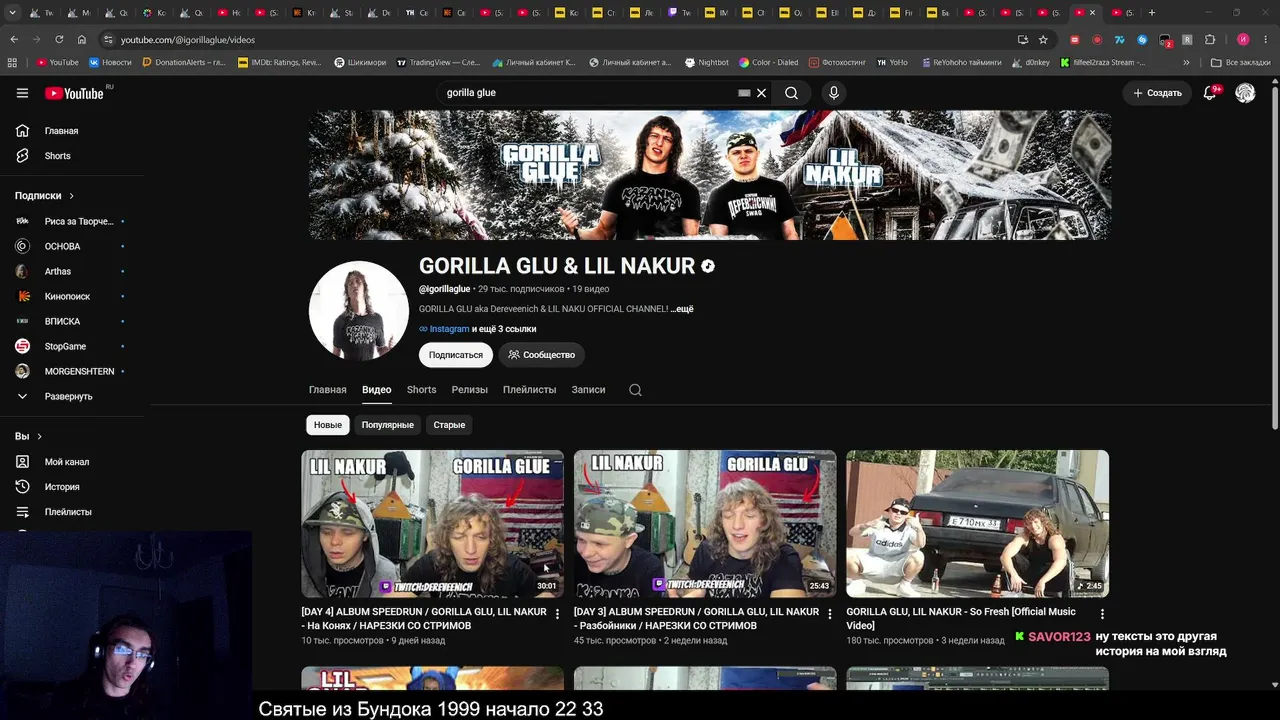Switch to the channel Shorts tab
This screenshot has height=720, width=1280.
(x=421, y=390)
